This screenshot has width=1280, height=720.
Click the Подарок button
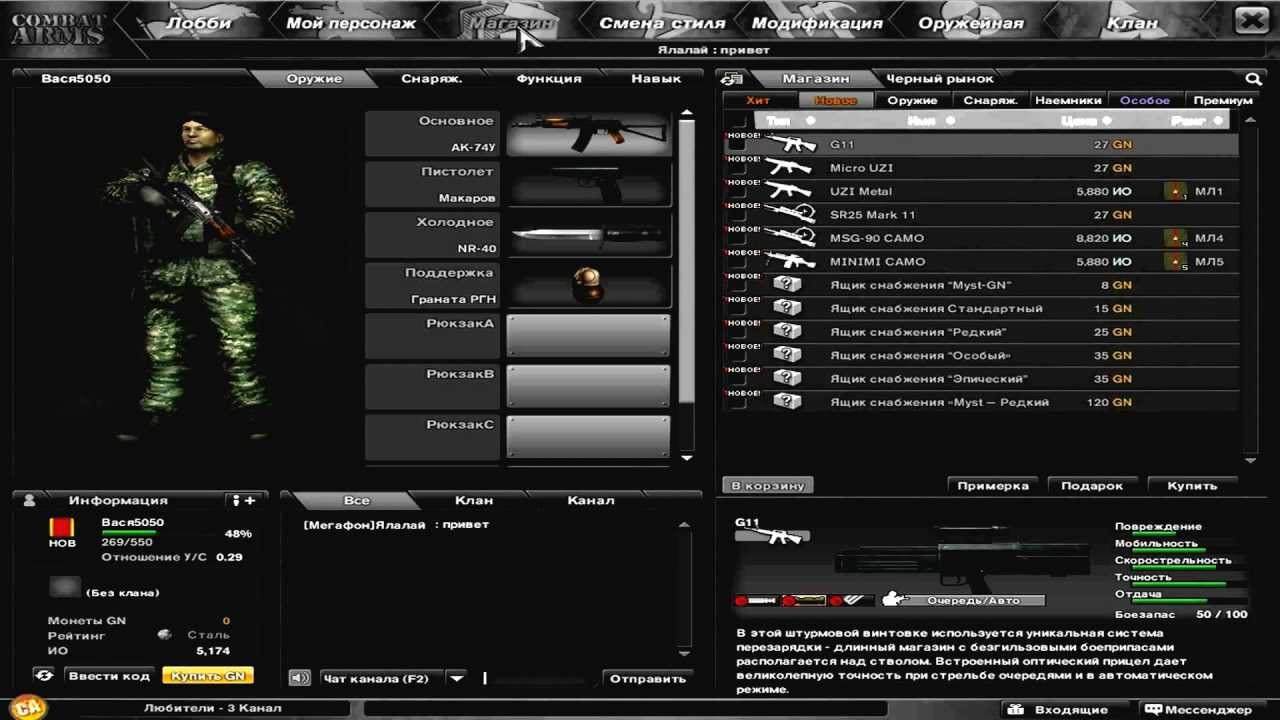click(x=1092, y=485)
